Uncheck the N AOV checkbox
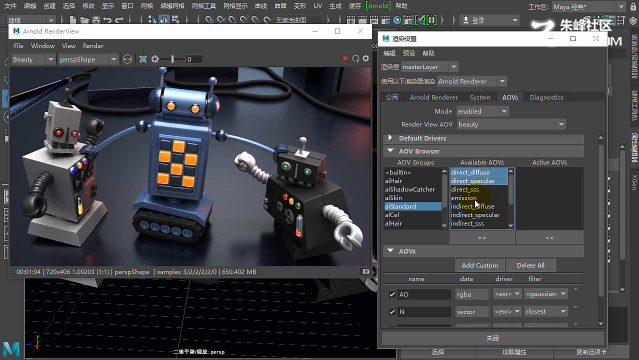Image resolution: width=639 pixels, height=360 pixels. pos(392,312)
